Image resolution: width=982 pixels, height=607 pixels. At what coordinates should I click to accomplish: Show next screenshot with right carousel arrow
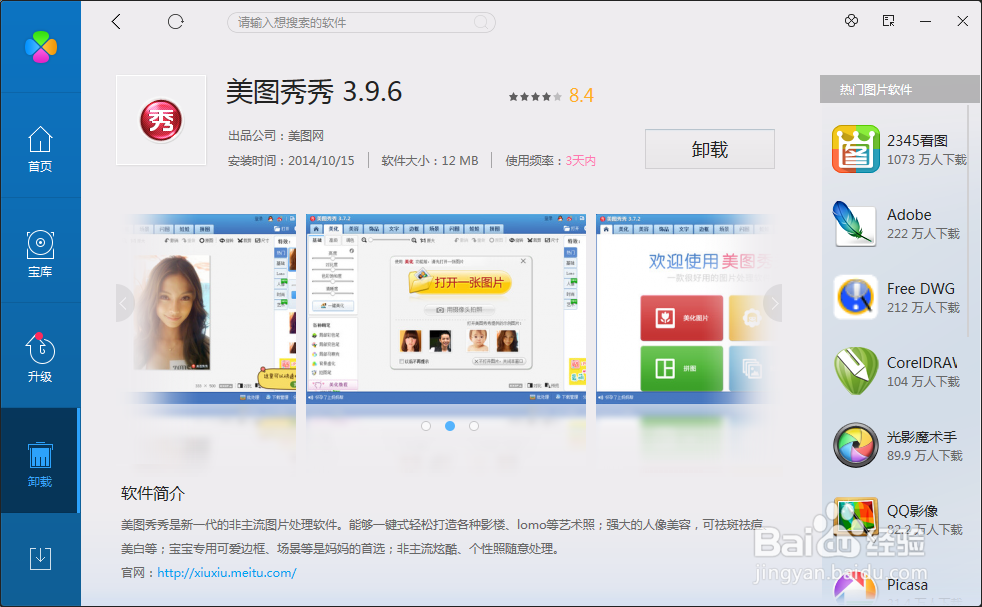[774, 304]
